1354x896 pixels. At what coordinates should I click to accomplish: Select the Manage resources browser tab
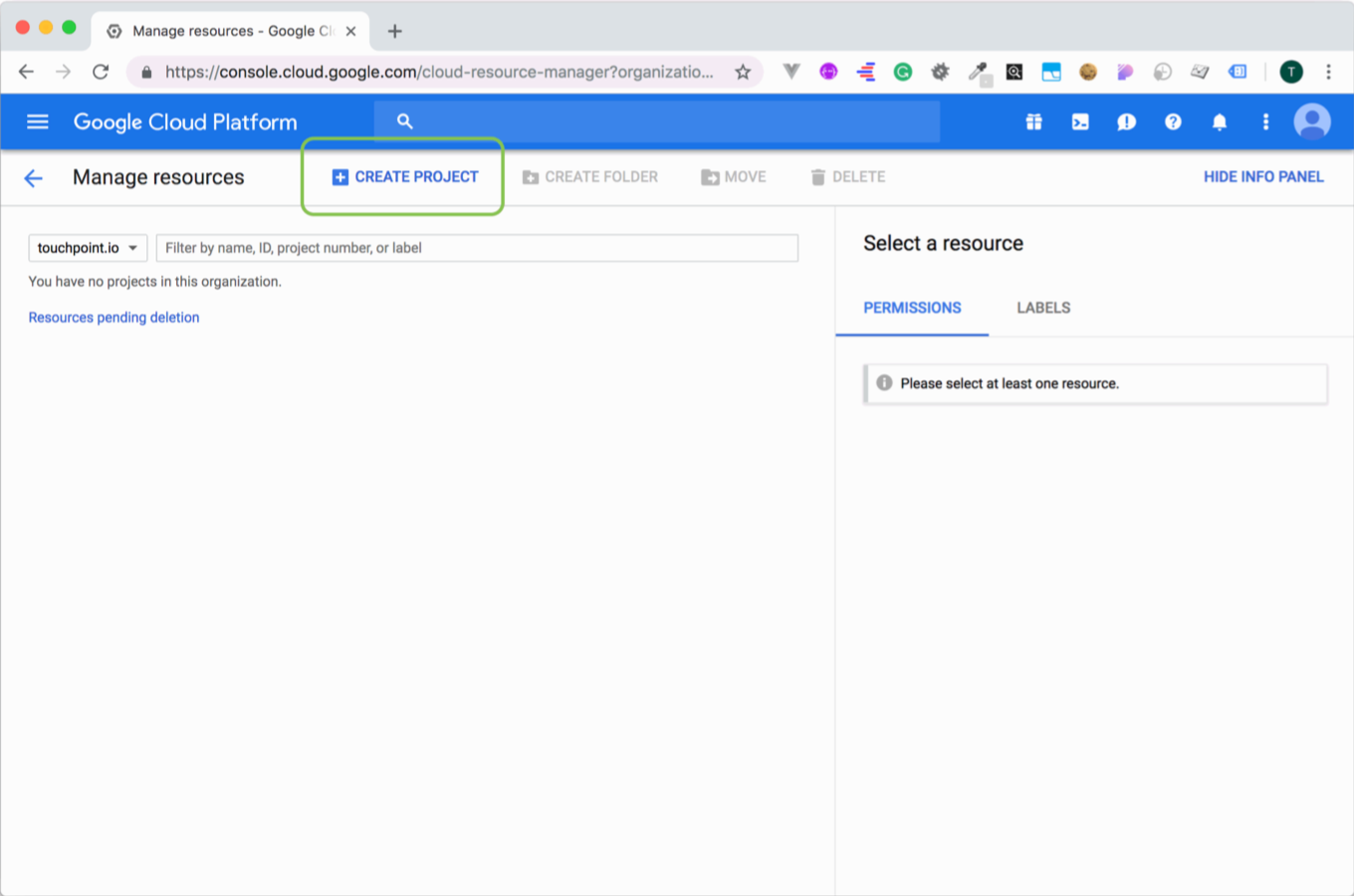[x=230, y=31]
